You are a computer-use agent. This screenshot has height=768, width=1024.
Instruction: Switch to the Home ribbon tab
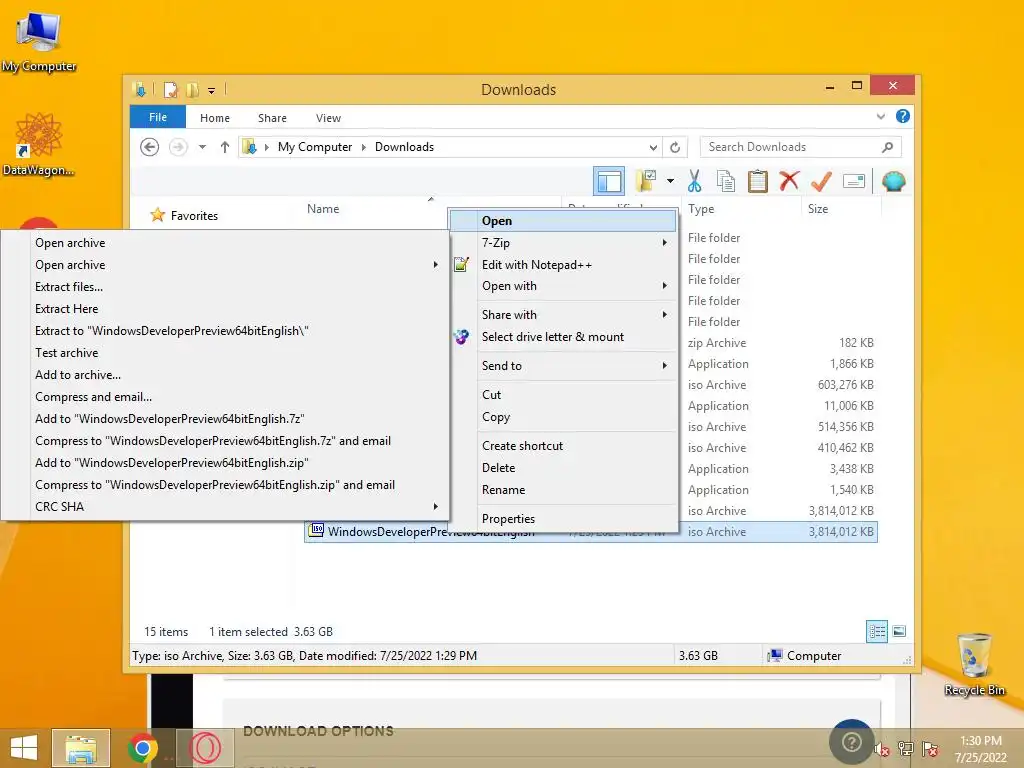tap(215, 118)
